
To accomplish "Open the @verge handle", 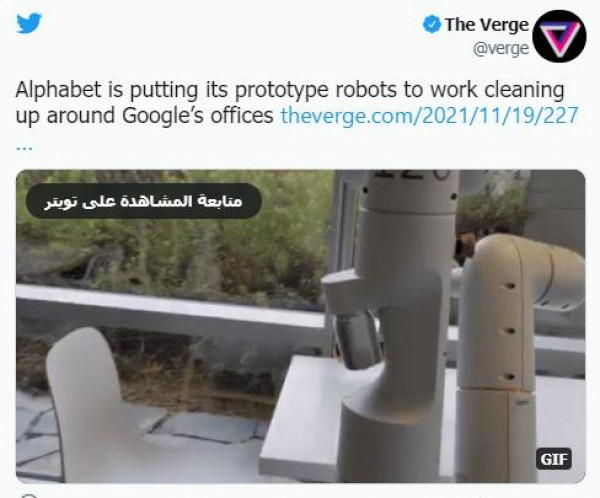I will click(x=501, y=49).
